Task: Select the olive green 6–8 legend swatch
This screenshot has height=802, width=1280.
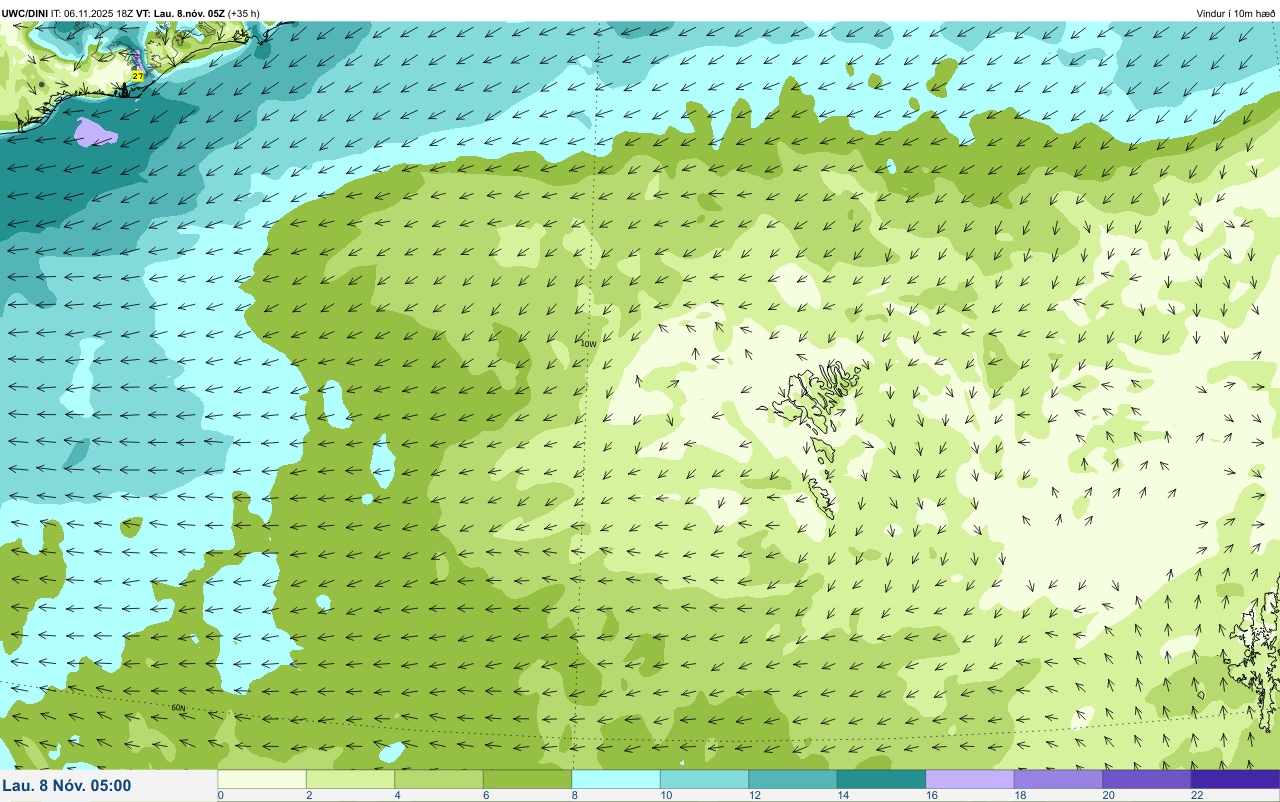Action: [527, 779]
